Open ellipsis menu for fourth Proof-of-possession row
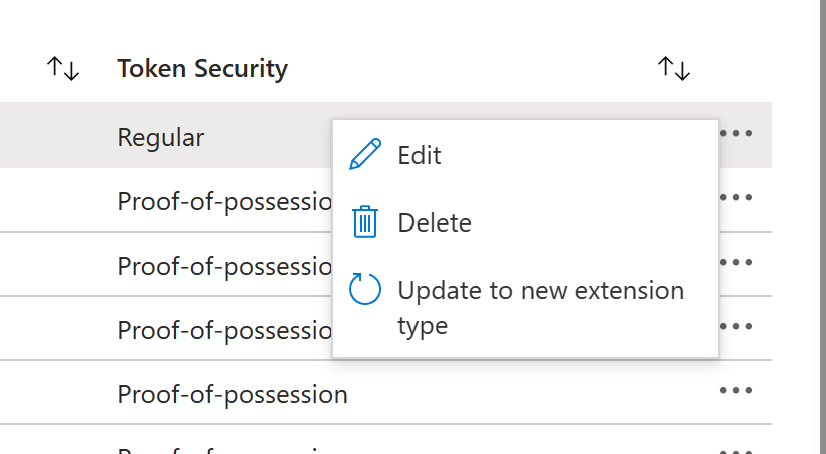Image resolution: width=826 pixels, height=454 pixels. (736, 391)
